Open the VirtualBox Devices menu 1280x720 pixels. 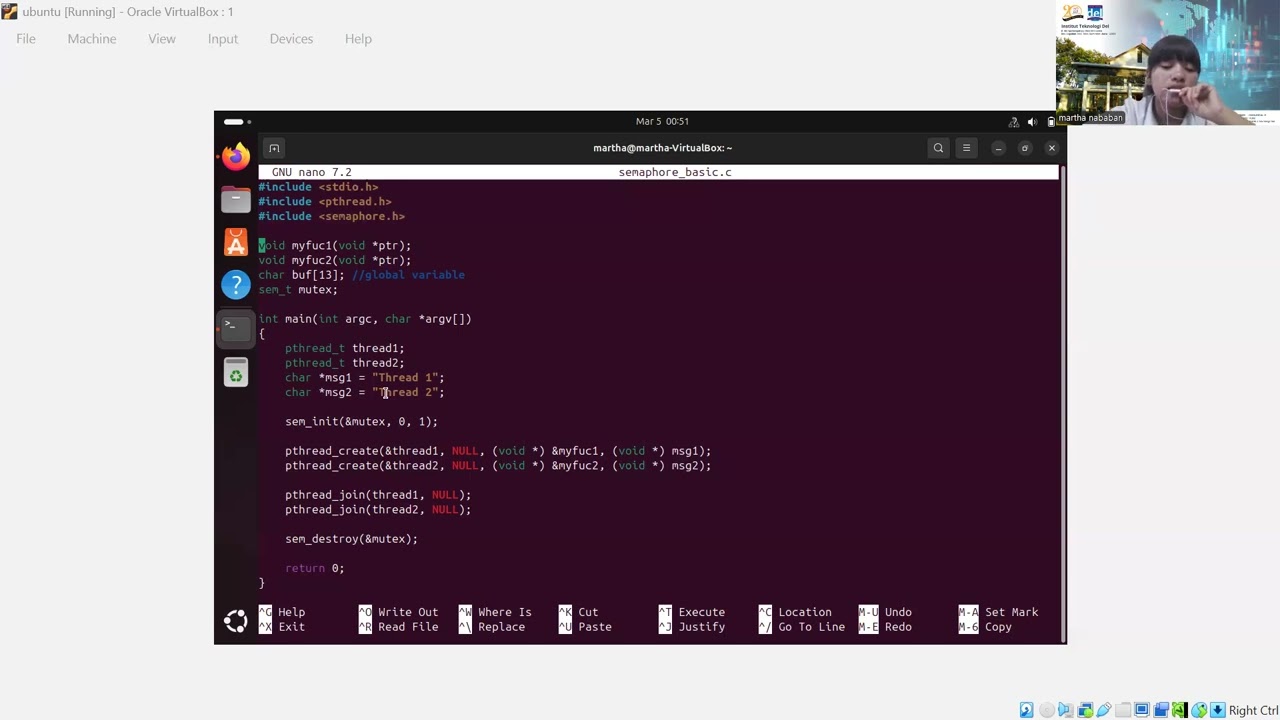click(x=291, y=39)
